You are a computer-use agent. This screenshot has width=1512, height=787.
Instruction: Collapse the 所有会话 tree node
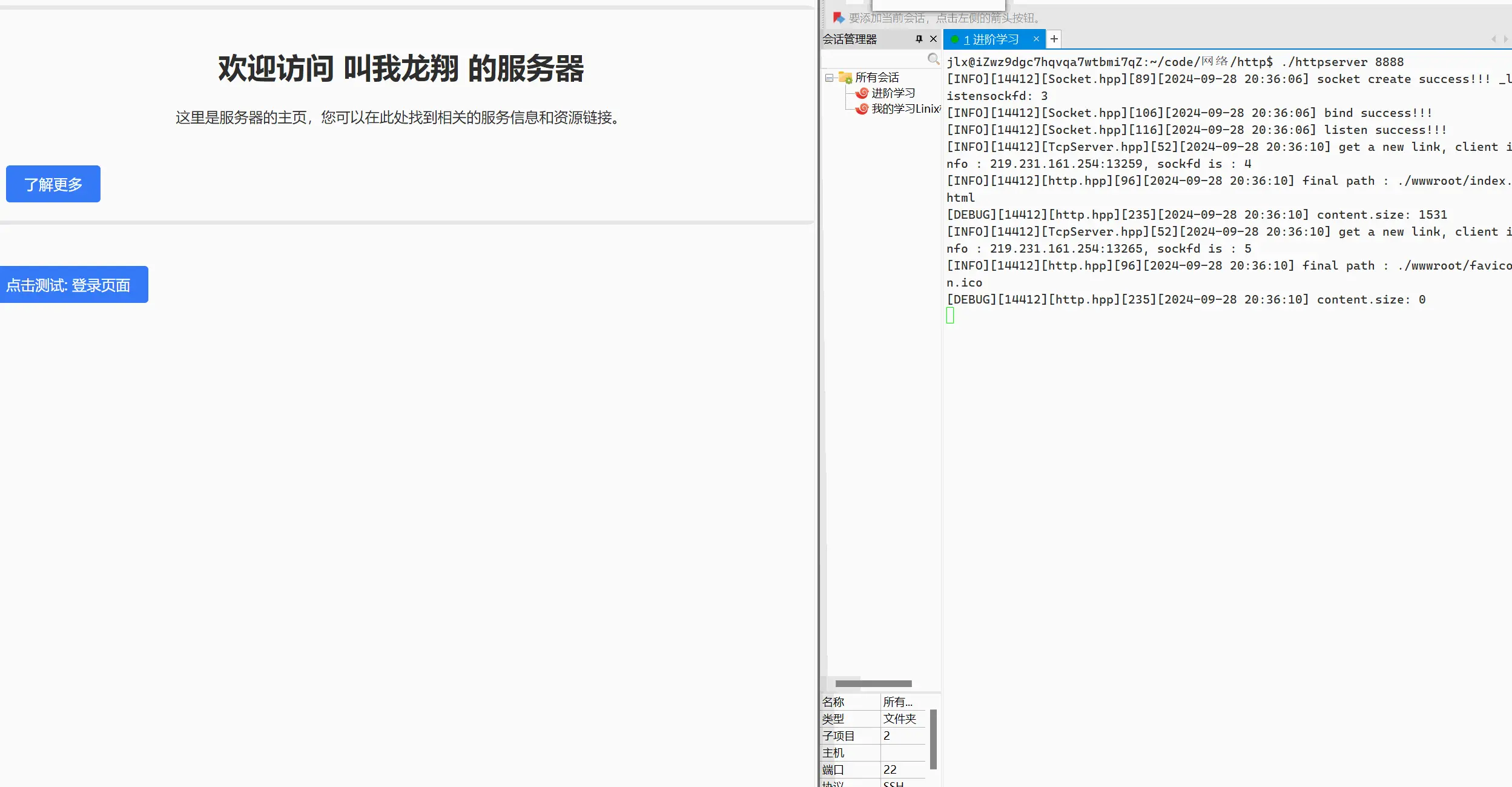click(829, 78)
